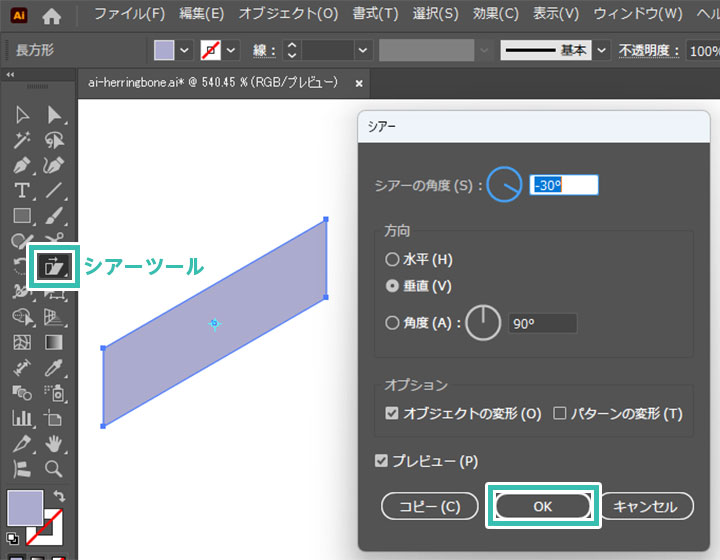Pick the Eyedropper tool
720x560 pixels.
coord(54,367)
